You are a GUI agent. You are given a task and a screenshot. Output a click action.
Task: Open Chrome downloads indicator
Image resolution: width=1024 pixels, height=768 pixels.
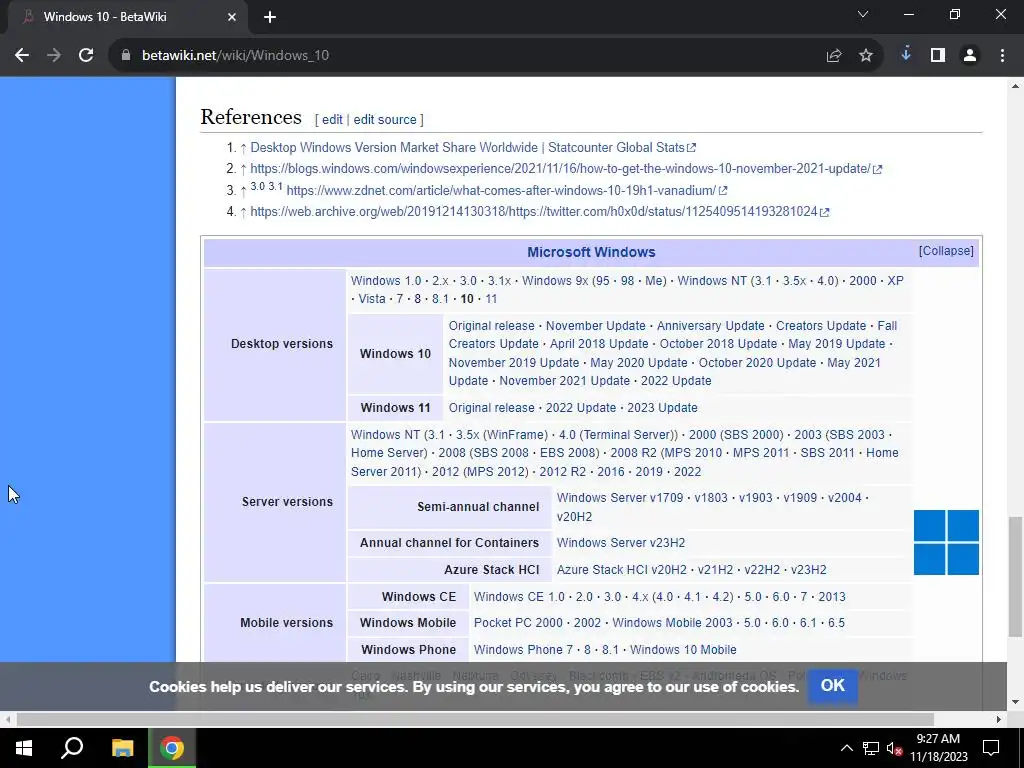tap(906, 55)
